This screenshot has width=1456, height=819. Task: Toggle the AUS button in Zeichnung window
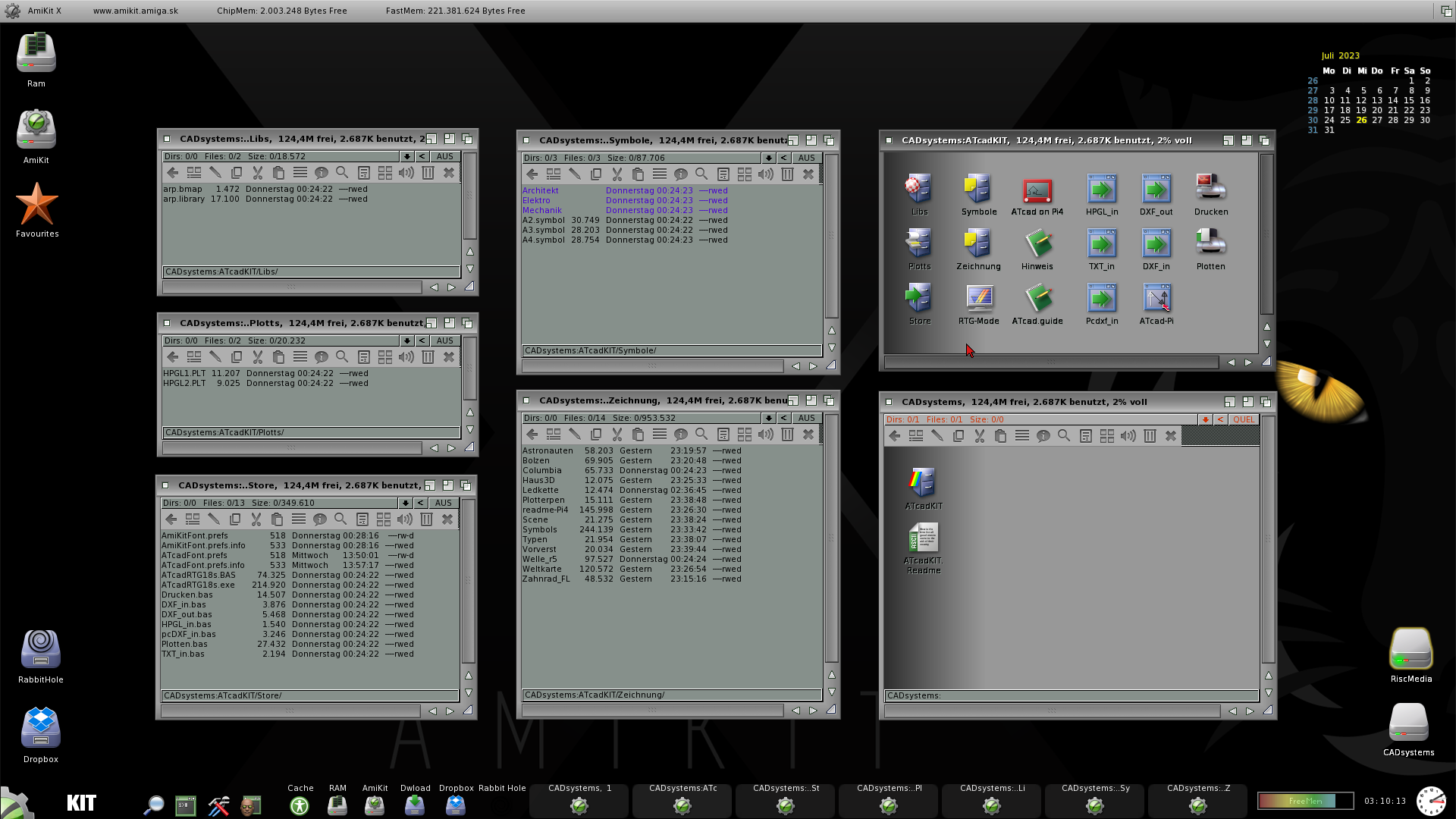click(x=806, y=418)
